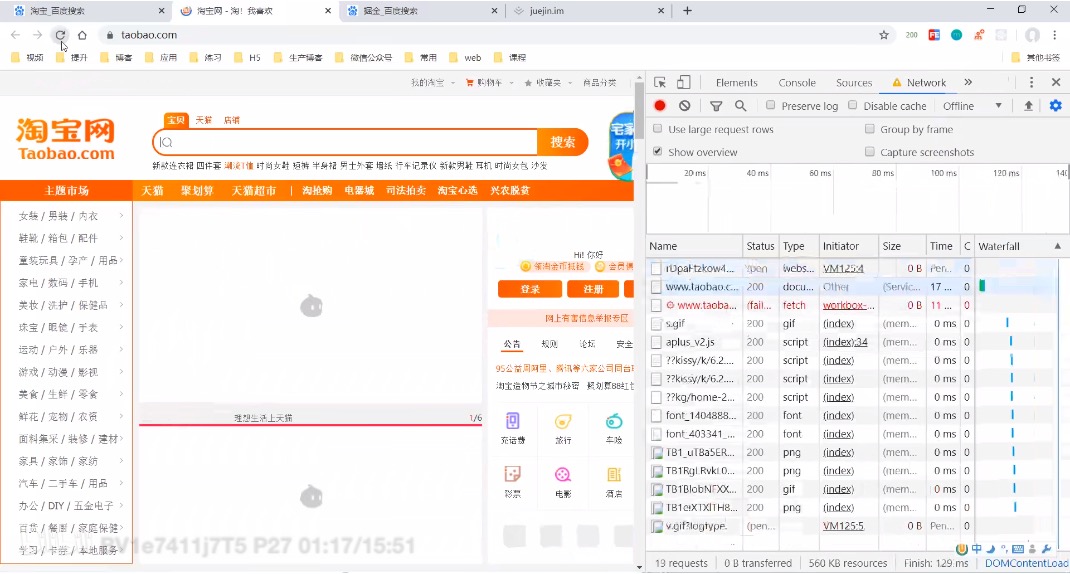The image size is (1070, 574).
Task: Open network search magnifier
Action: point(740,106)
